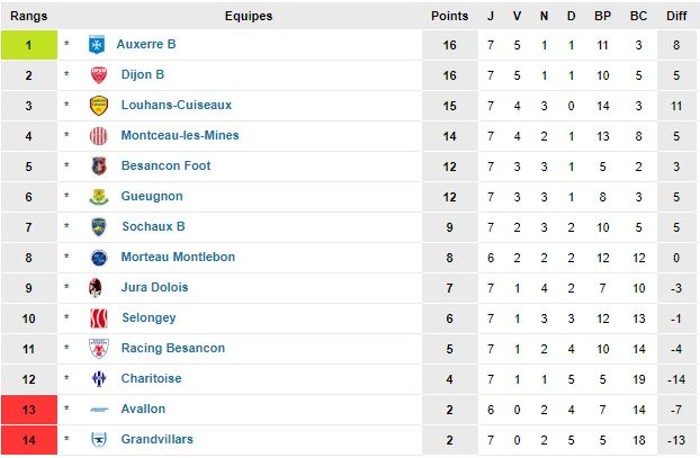Follow the Charitoise team link

coord(151,379)
